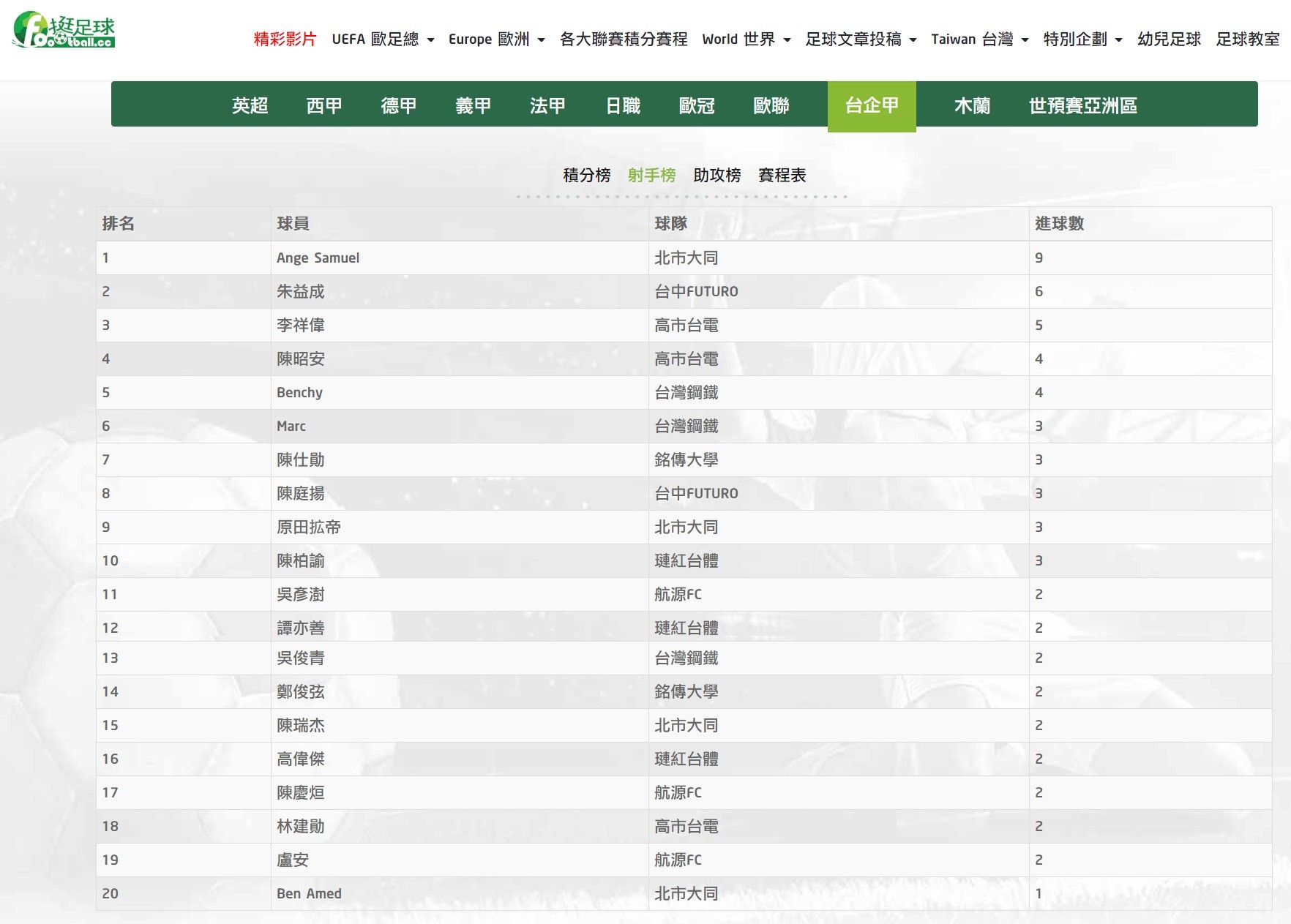1291x924 pixels.
Task: Expand the Europe 歐洲 dropdown
Action: pos(496,40)
